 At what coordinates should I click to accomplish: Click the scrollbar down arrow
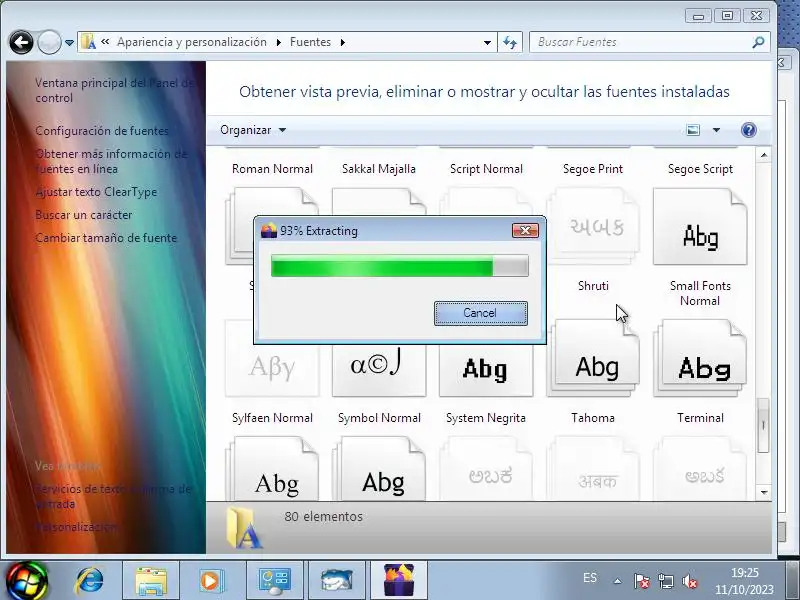tap(764, 492)
